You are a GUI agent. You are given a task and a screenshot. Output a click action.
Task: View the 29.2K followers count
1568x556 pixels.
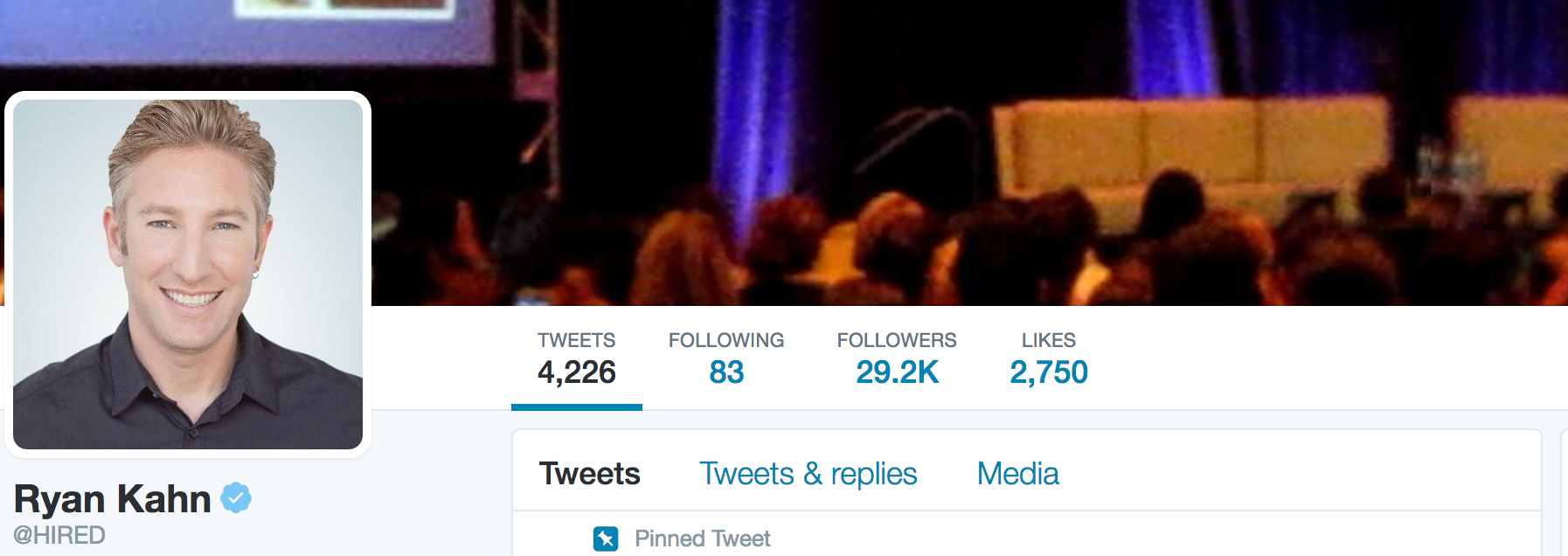coord(897,372)
